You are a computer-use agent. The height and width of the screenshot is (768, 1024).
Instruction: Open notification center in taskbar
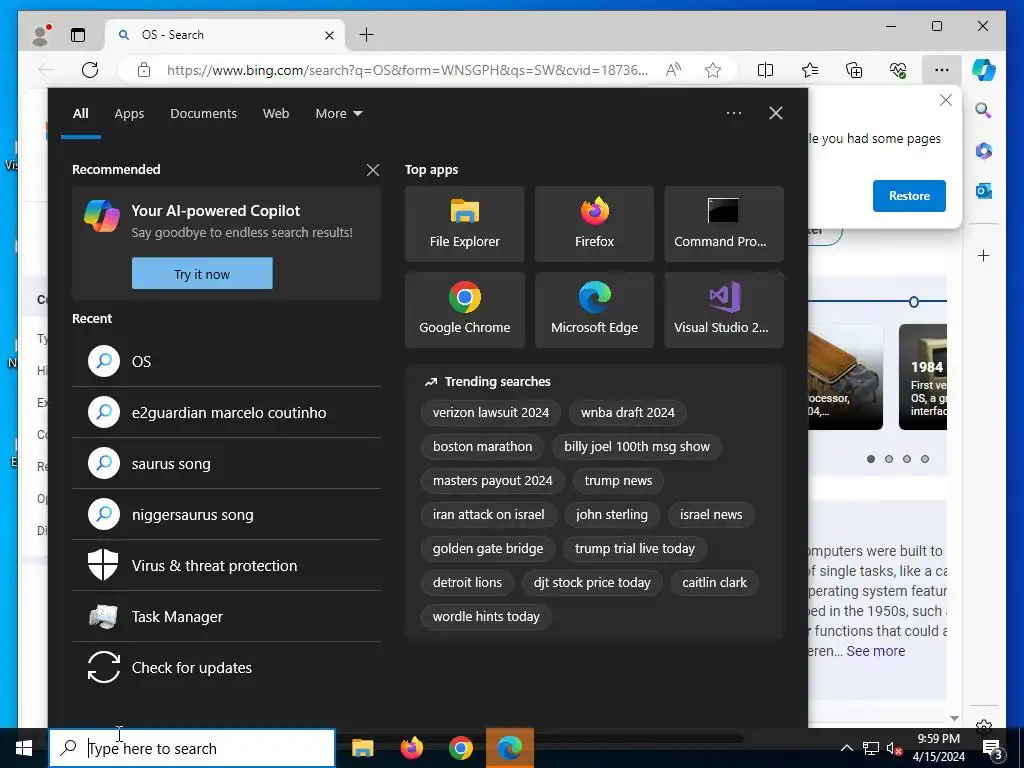tap(993, 748)
